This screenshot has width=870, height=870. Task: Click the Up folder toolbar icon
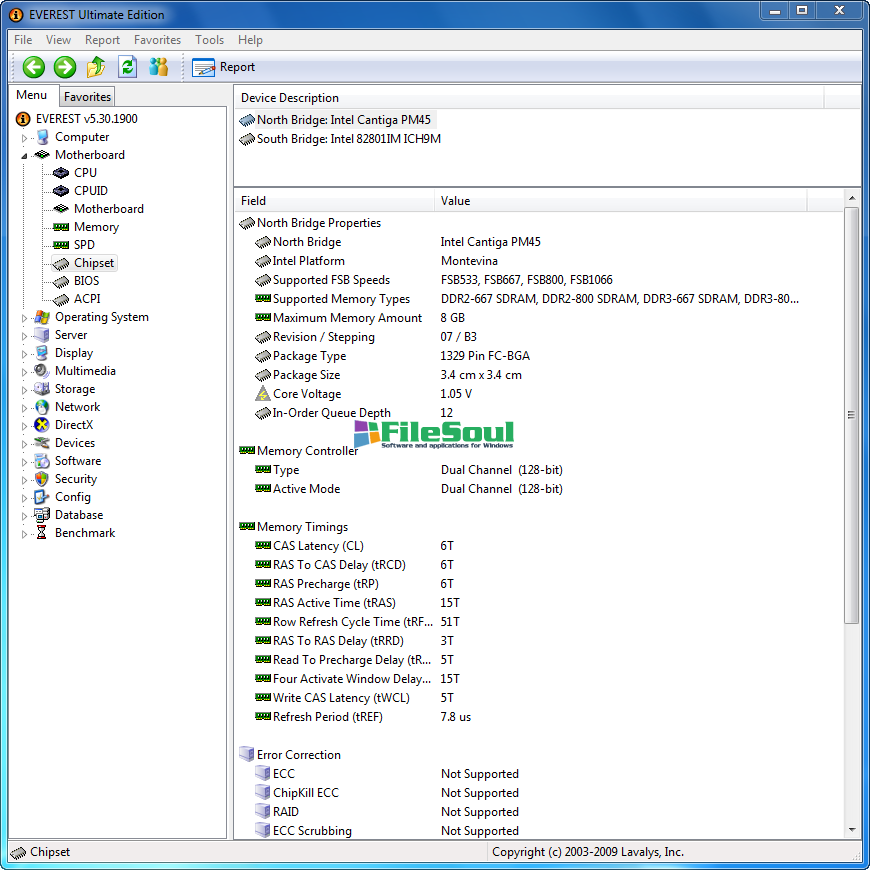(x=96, y=67)
